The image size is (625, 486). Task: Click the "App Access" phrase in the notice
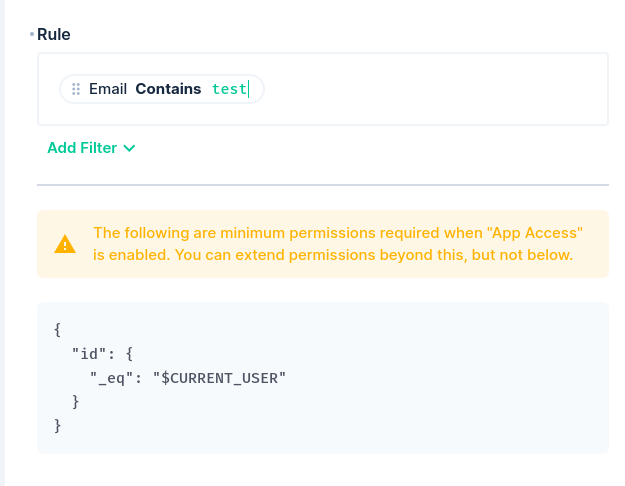point(535,233)
